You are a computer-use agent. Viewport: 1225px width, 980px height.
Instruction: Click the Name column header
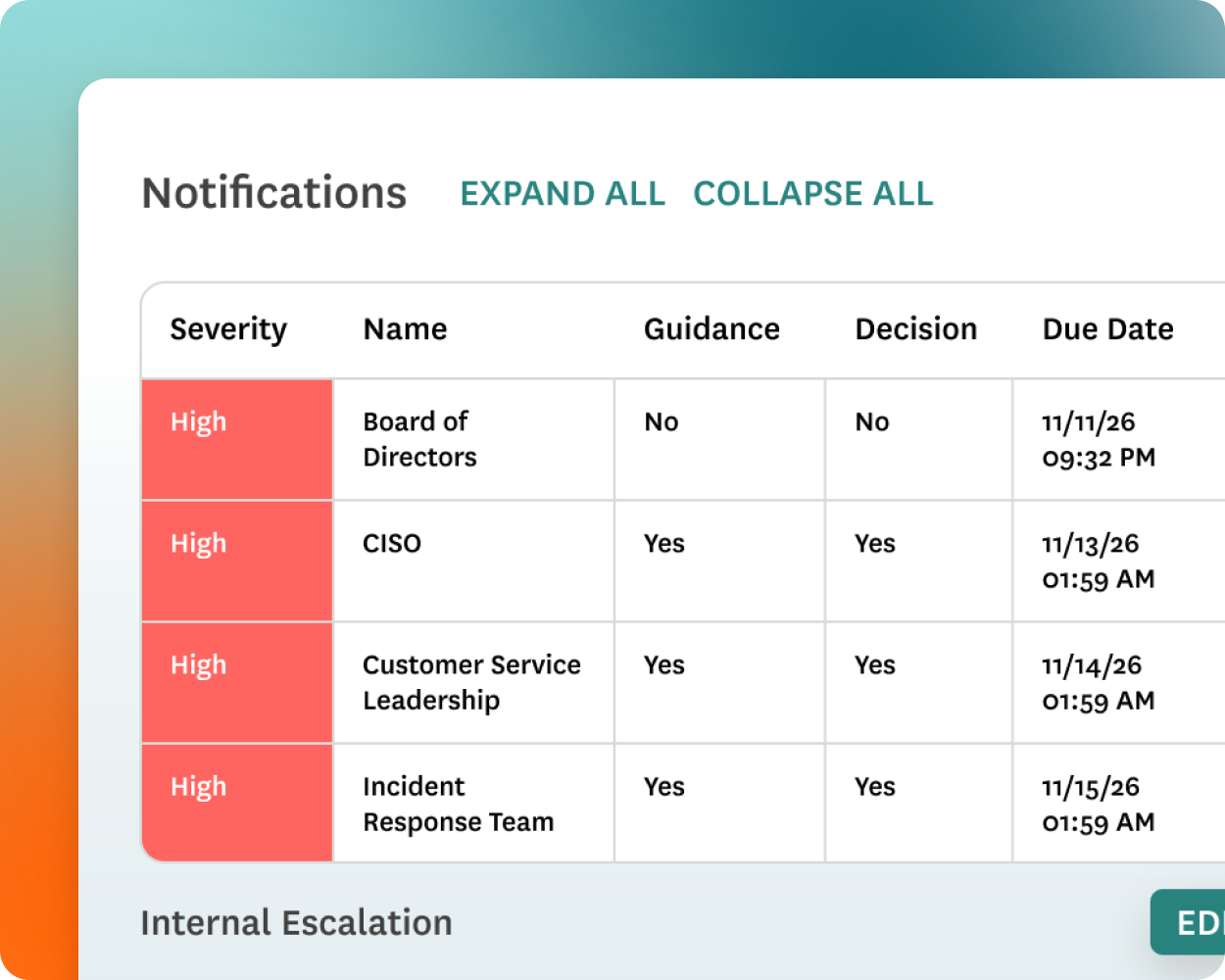(x=405, y=329)
